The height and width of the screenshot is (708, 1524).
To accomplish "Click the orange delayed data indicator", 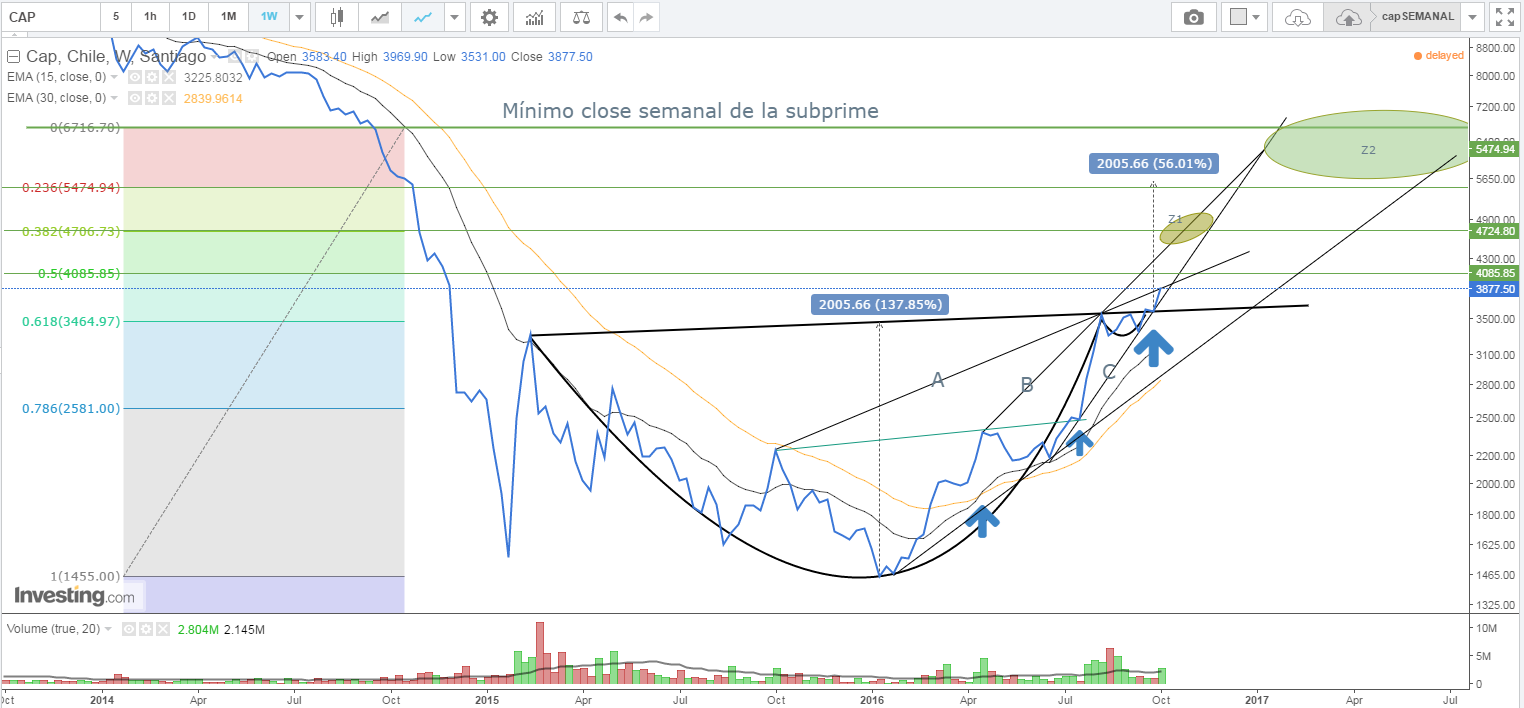I will click(1440, 56).
